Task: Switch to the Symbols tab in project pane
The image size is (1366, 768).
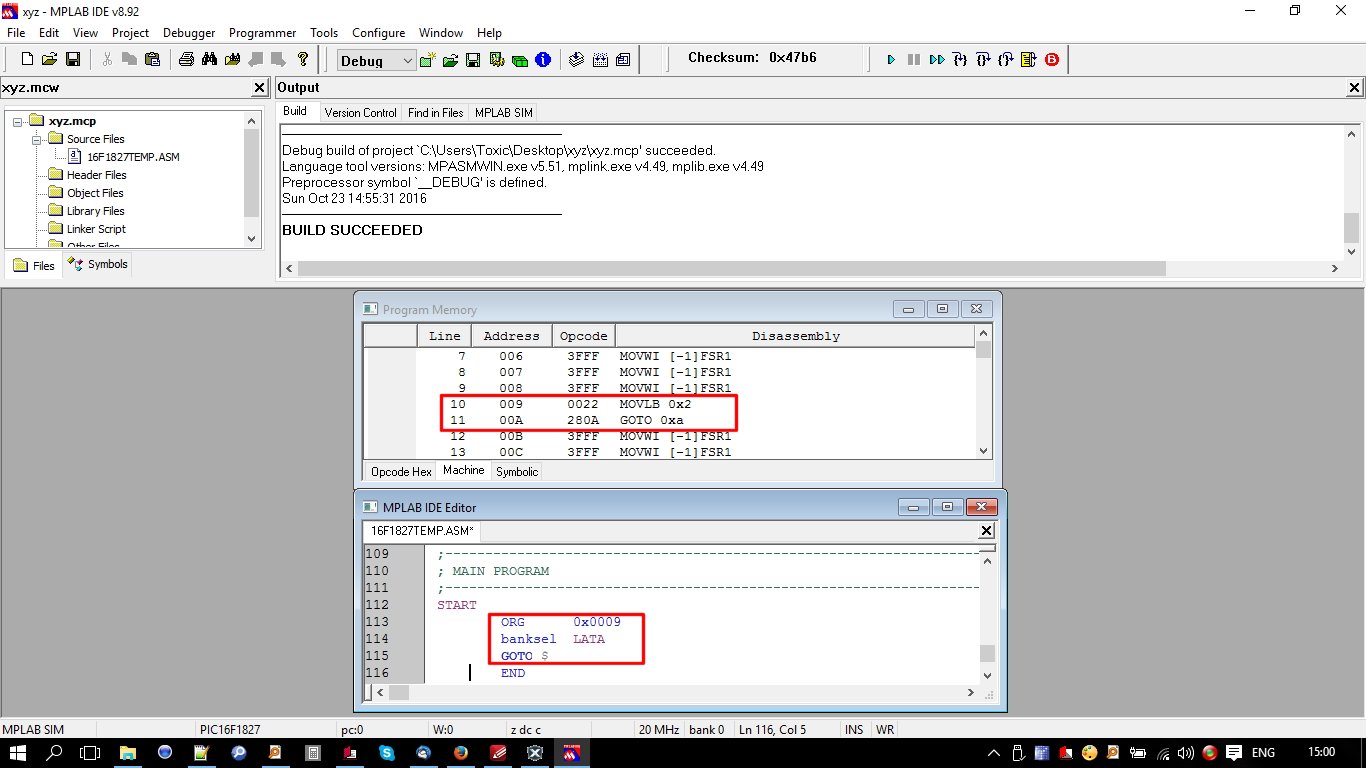Action: [98, 264]
